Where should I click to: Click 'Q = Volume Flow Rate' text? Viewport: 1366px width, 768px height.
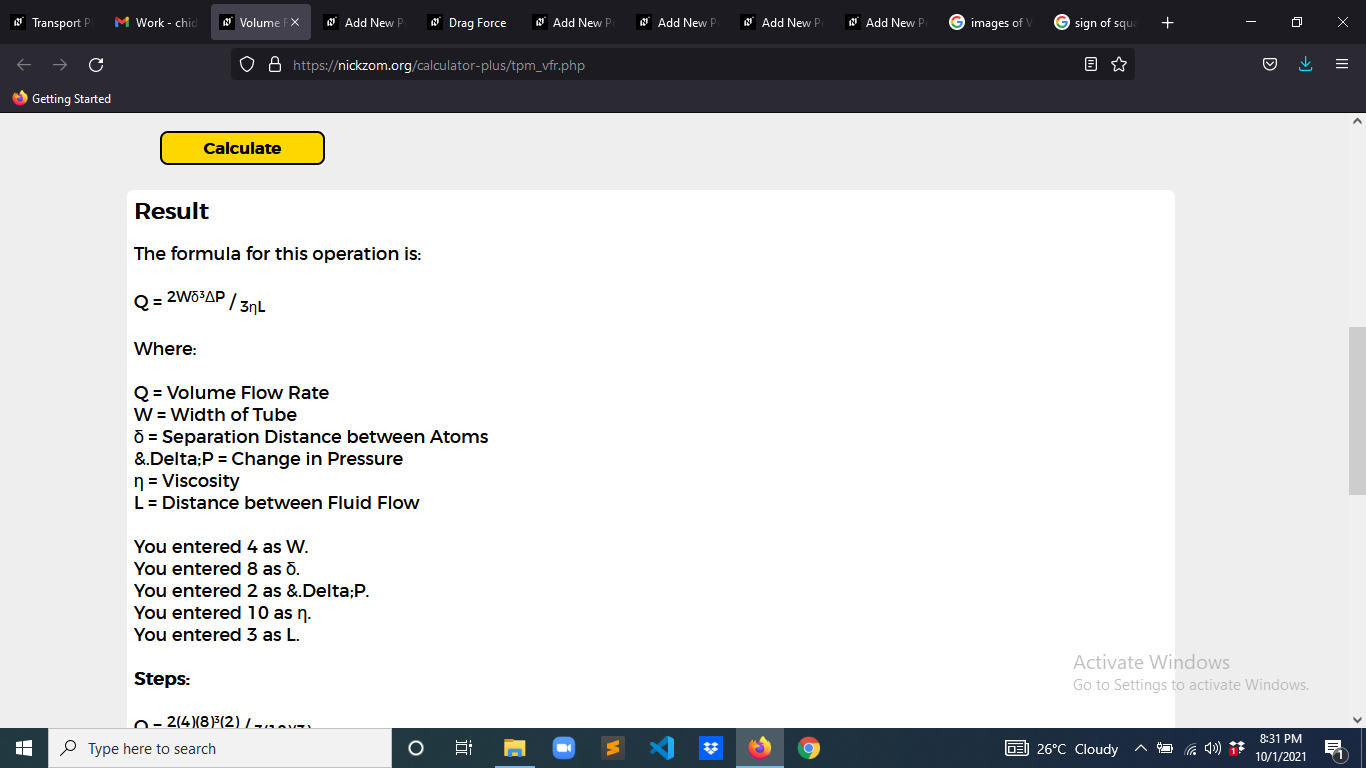pos(231,393)
